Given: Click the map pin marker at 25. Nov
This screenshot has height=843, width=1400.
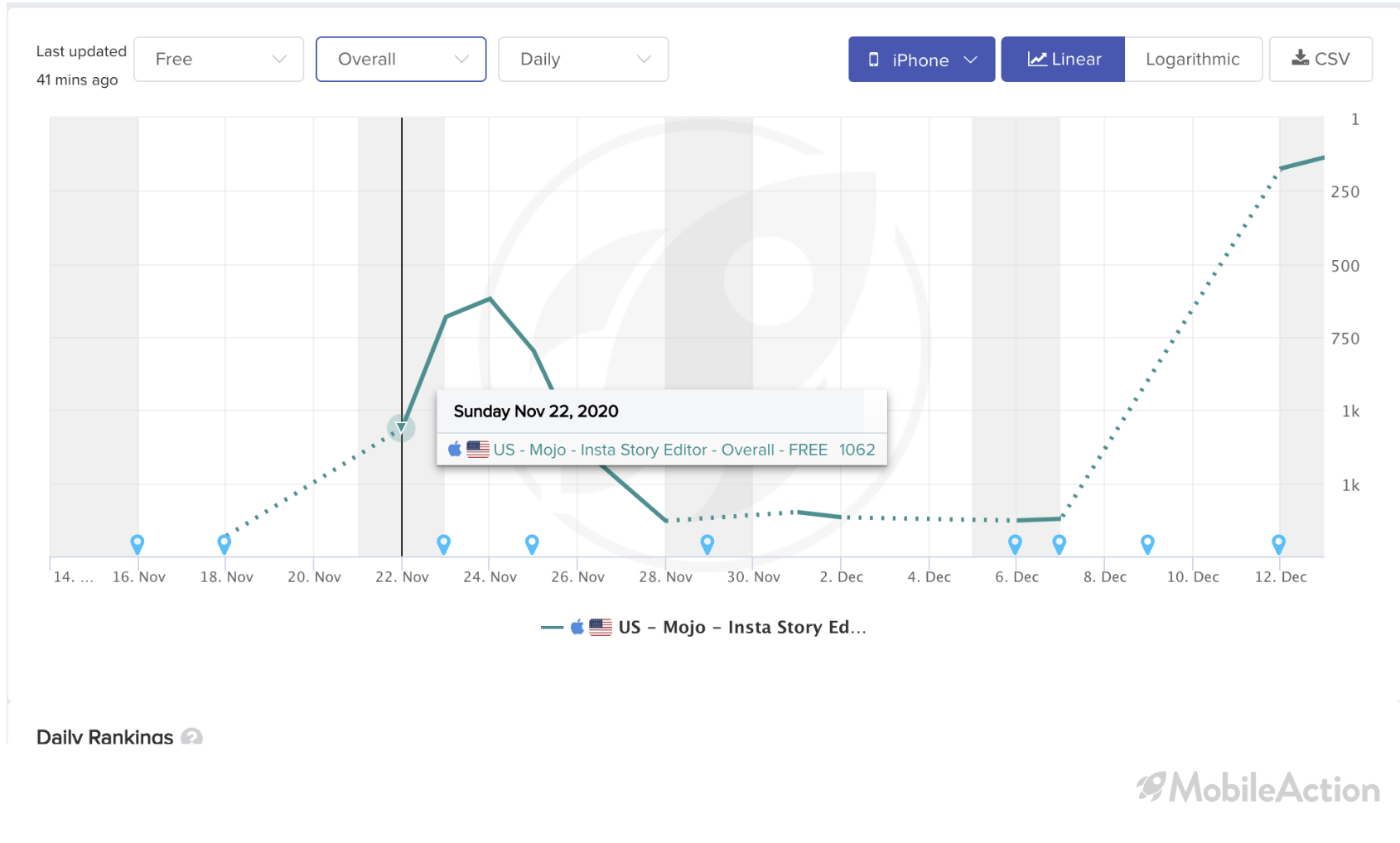Looking at the screenshot, I should 532,544.
